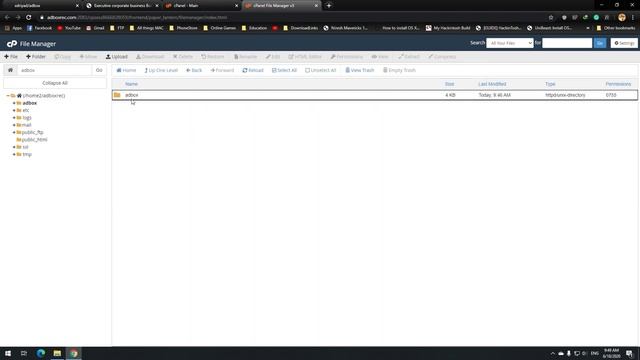Screen dimensions: 640x360
Task: Sort by the Type column header
Action: (550, 84)
